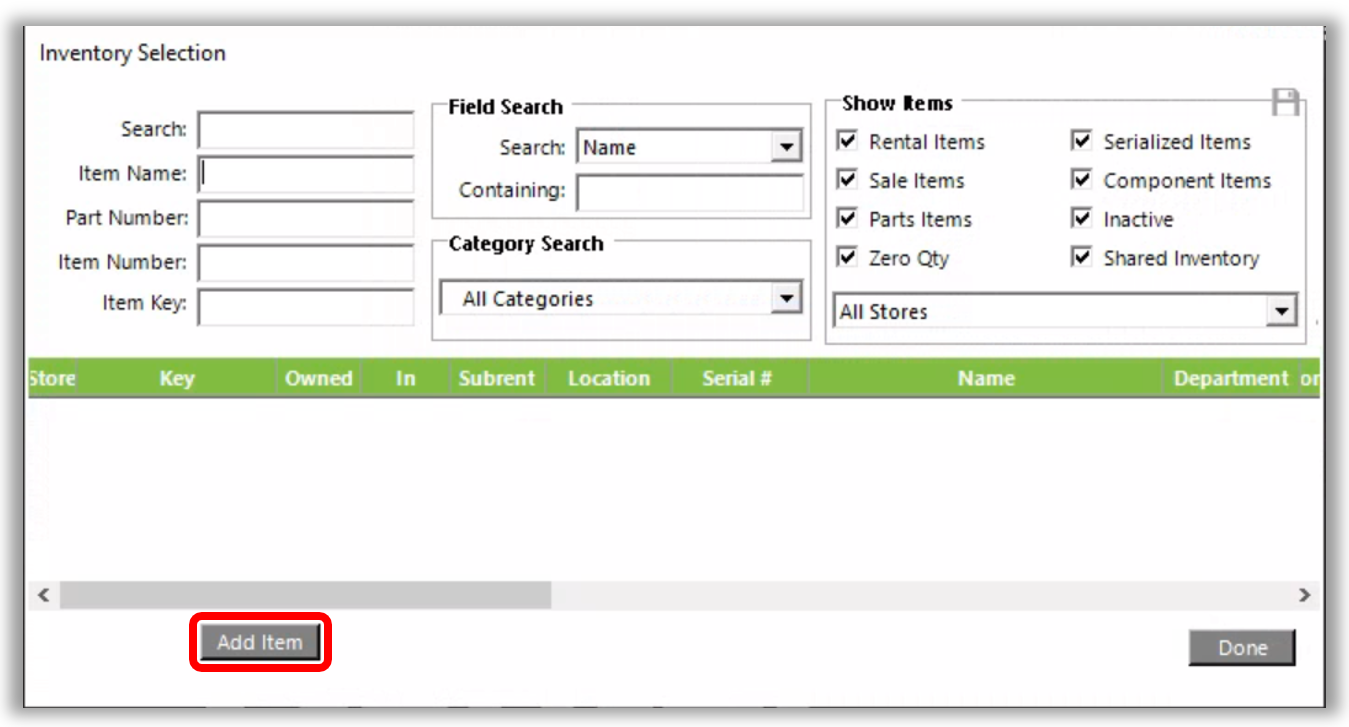Open the All Stores dropdown
The image size is (1349, 727).
1281,312
